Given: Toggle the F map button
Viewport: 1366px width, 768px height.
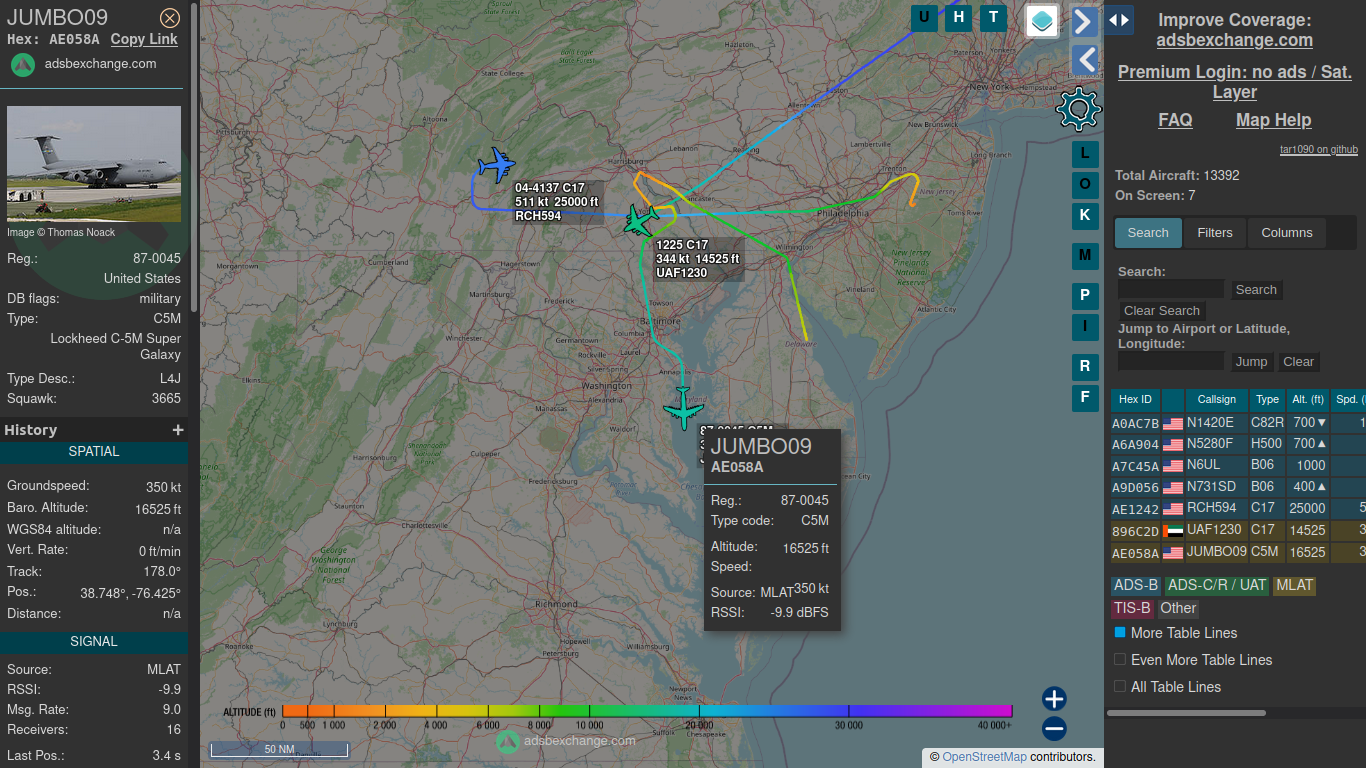Looking at the screenshot, I should [1086, 398].
